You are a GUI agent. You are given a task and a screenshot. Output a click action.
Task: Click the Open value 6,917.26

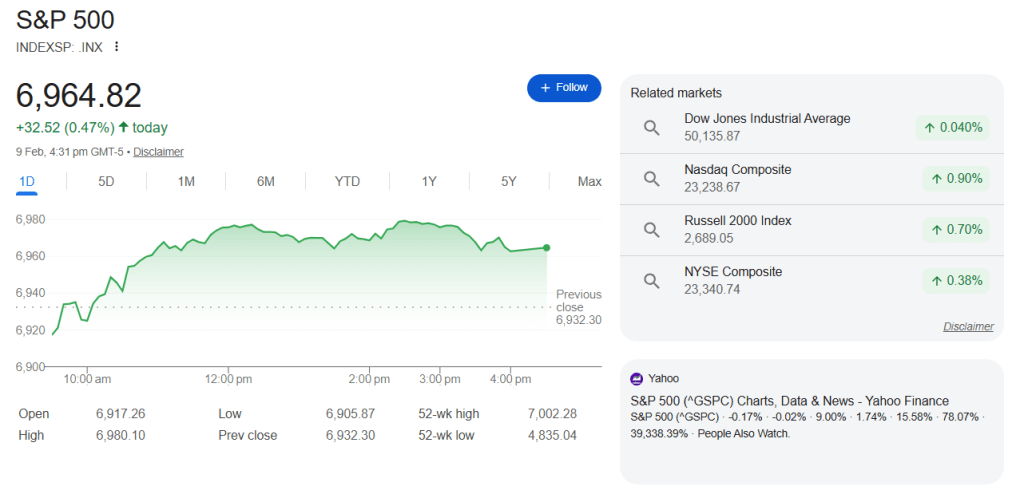click(121, 414)
